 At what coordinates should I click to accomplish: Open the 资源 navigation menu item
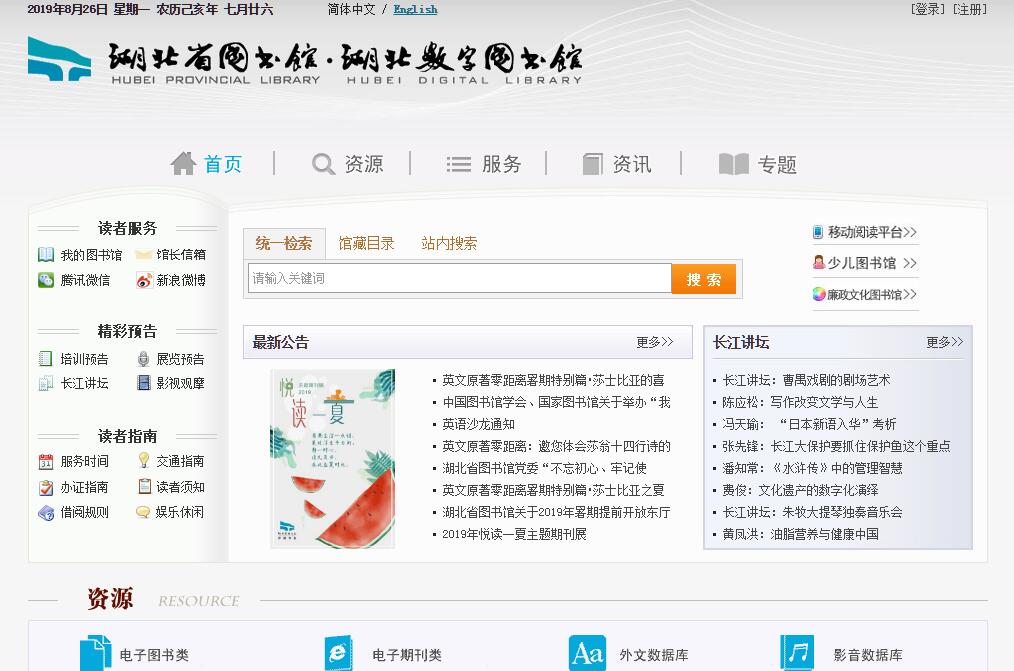(x=348, y=164)
